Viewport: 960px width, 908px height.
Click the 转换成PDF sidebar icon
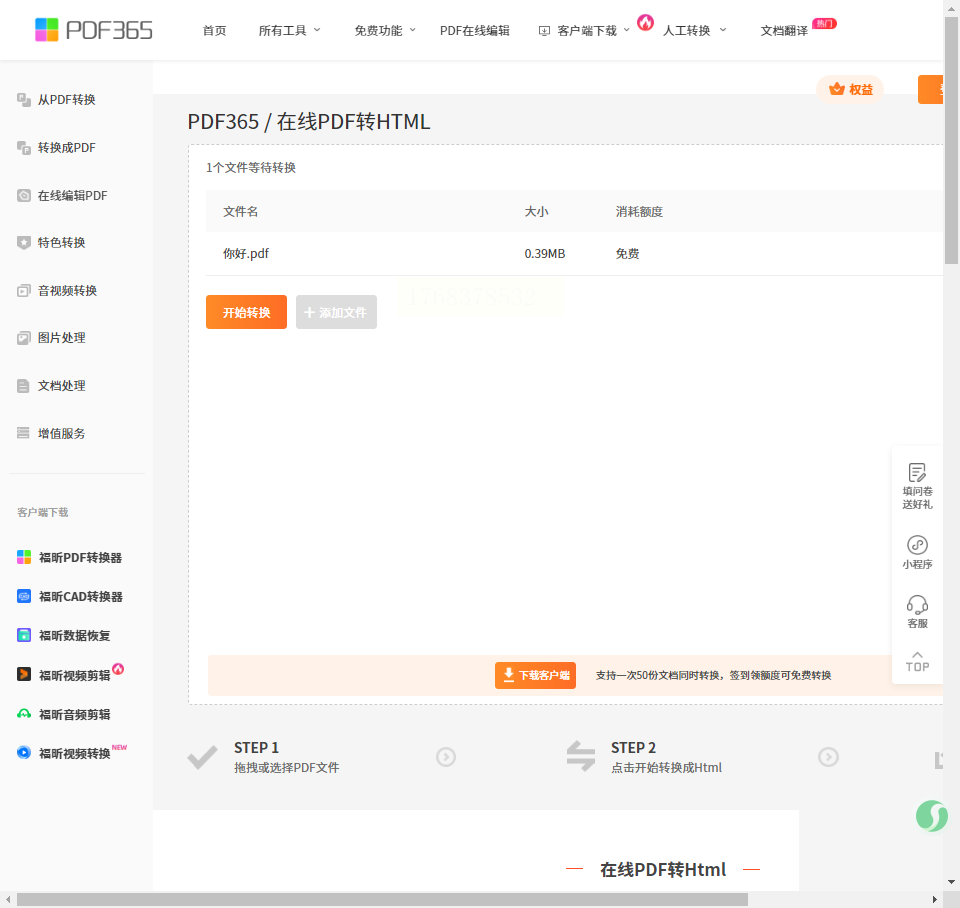(24, 148)
